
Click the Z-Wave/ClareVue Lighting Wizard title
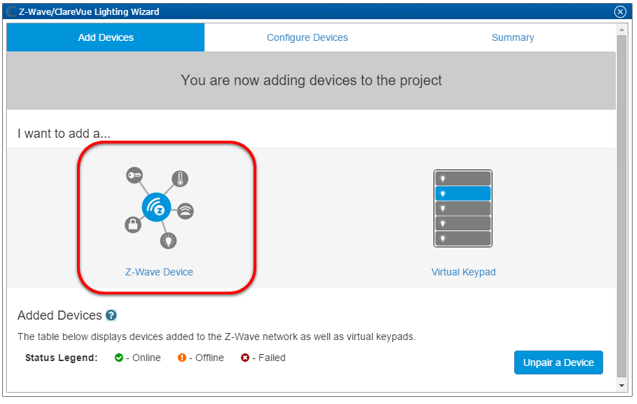pyautogui.click(x=89, y=12)
